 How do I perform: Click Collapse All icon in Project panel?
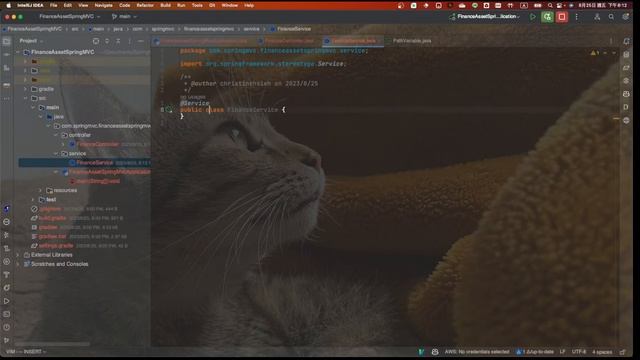pyautogui.click(x=118, y=41)
